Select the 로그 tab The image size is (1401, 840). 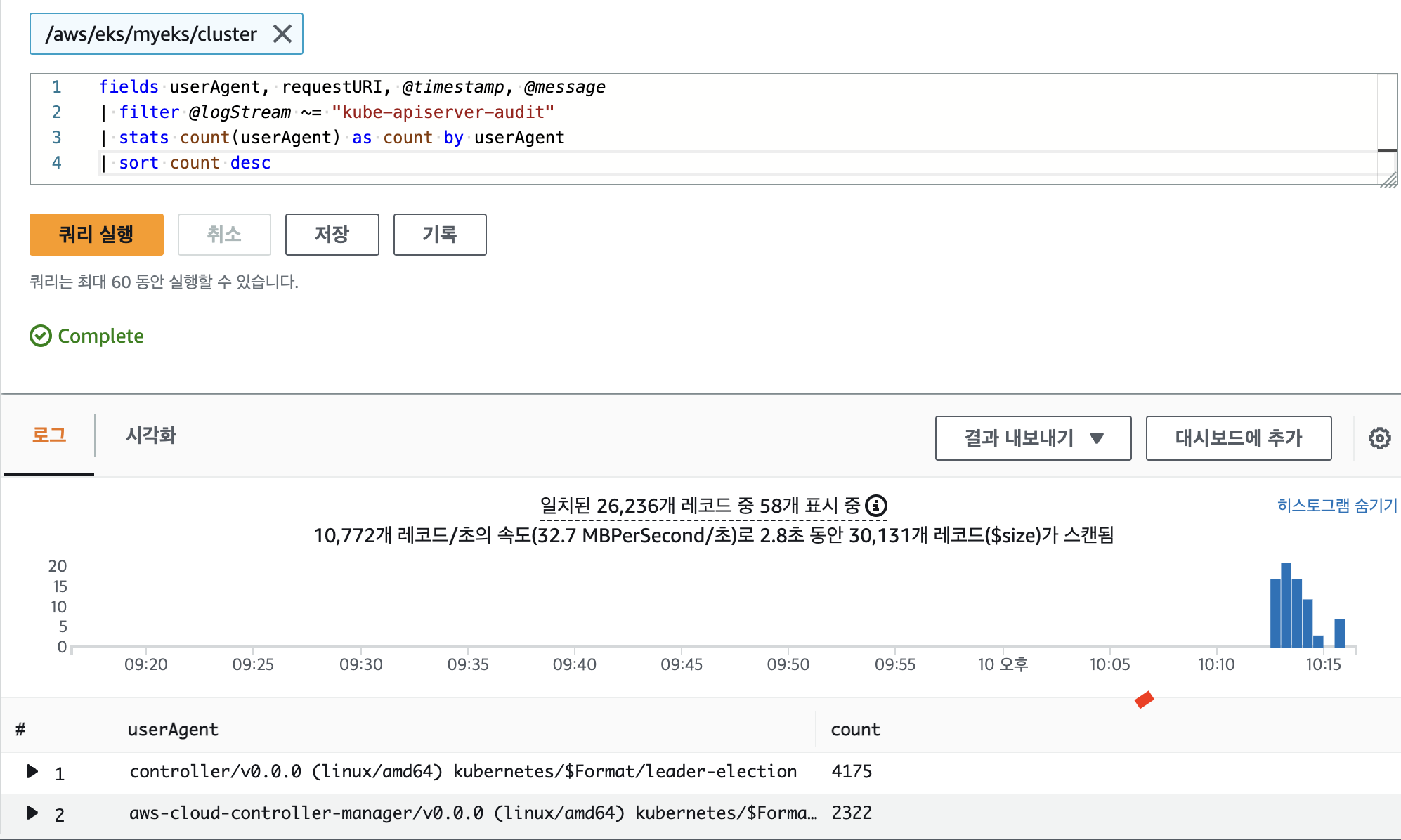49,435
